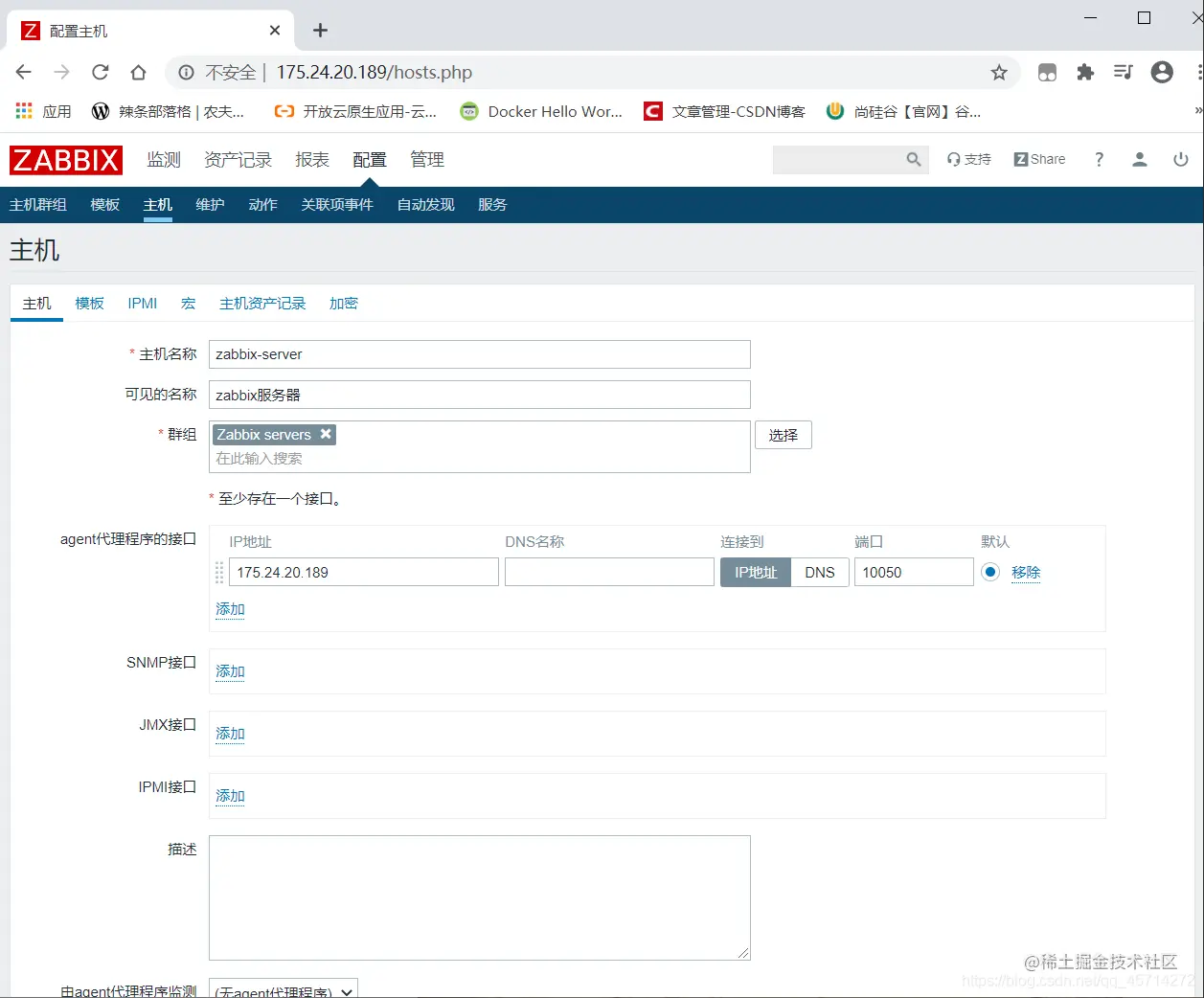Add another agent interface with 添加
The width and height of the screenshot is (1204, 998).
231,608
